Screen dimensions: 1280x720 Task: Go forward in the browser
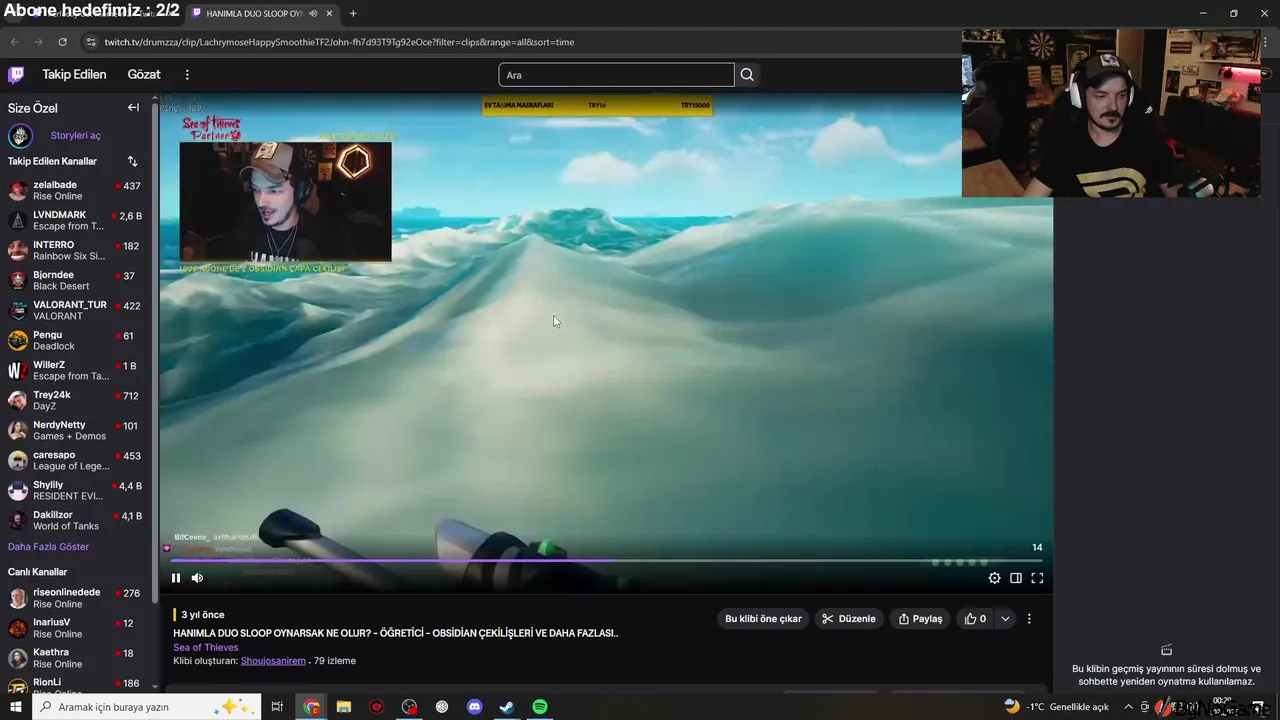tap(38, 42)
